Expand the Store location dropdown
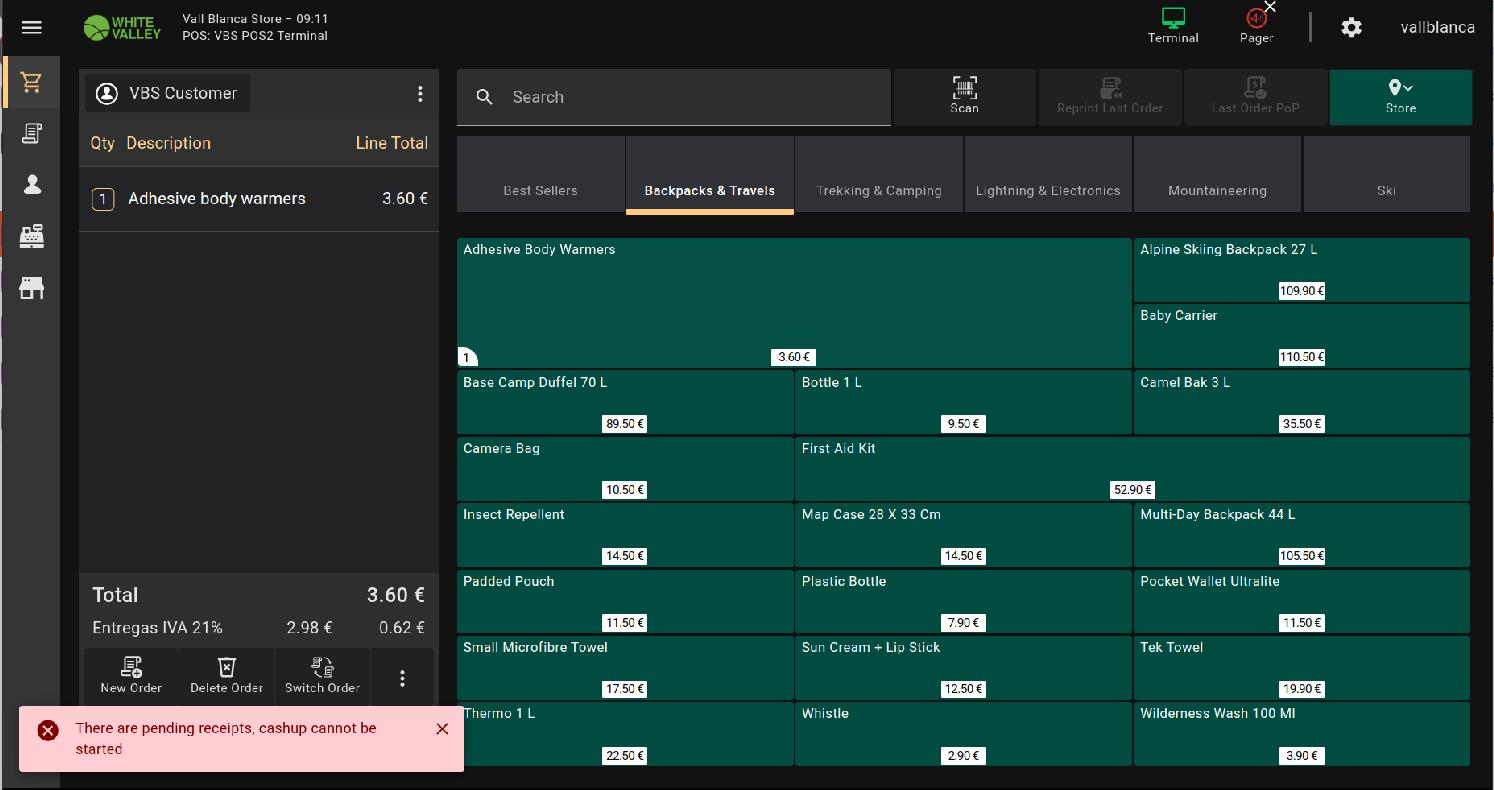The height and width of the screenshot is (790, 1494). point(1400,97)
